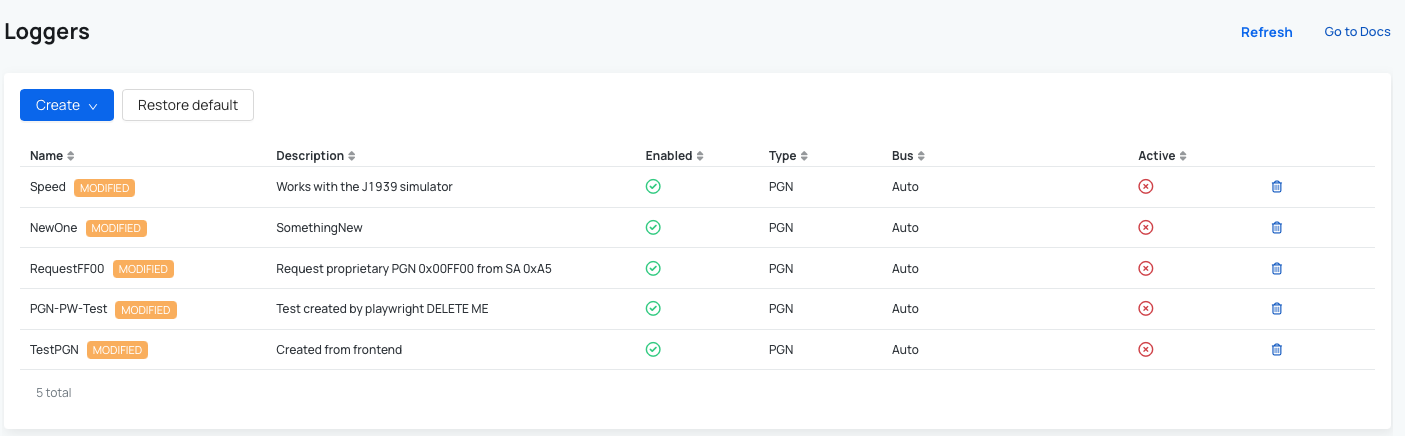This screenshot has width=1405, height=436.
Task: Click Active status icon in TestPGN row
Action: (1146, 350)
